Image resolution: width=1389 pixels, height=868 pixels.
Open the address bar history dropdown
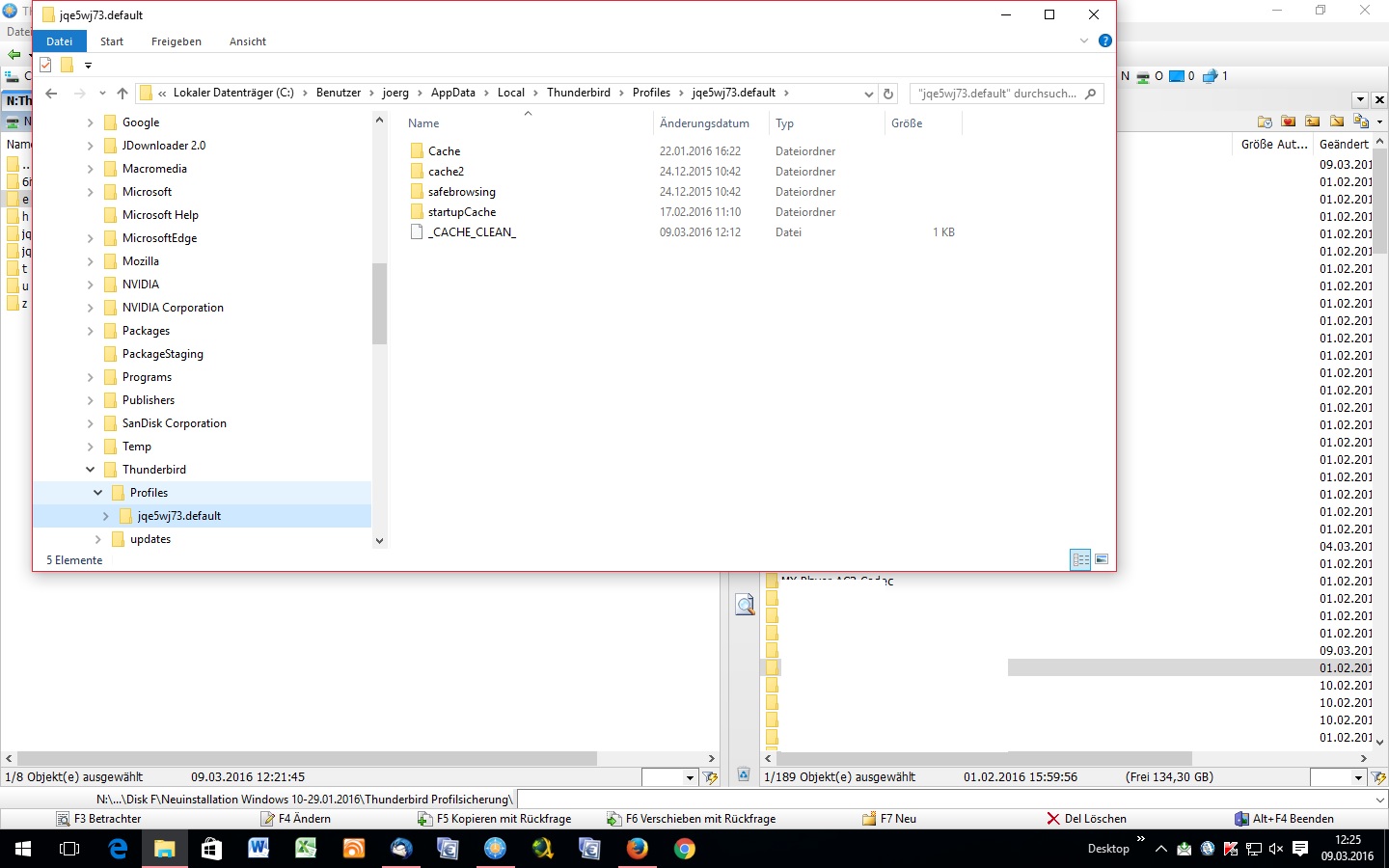click(868, 94)
